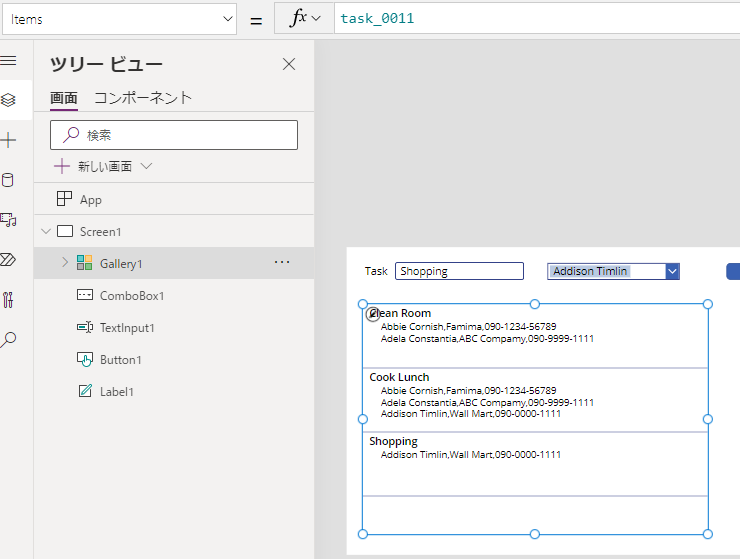740x559 pixels.
Task: Collapse the Screen1 tree node
Action: click(x=45, y=232)
